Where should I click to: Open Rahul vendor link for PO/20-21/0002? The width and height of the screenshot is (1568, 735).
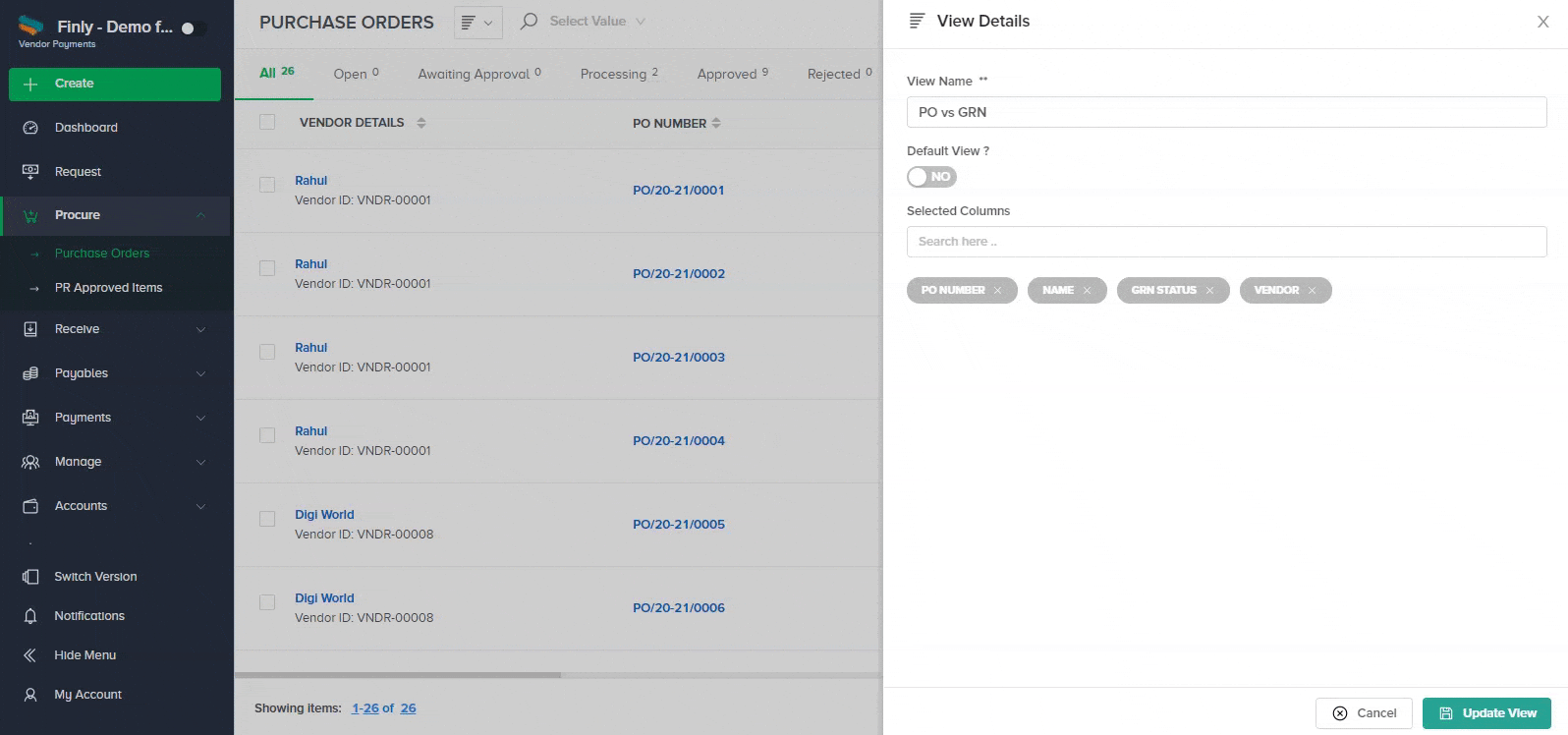coord(310,264)
